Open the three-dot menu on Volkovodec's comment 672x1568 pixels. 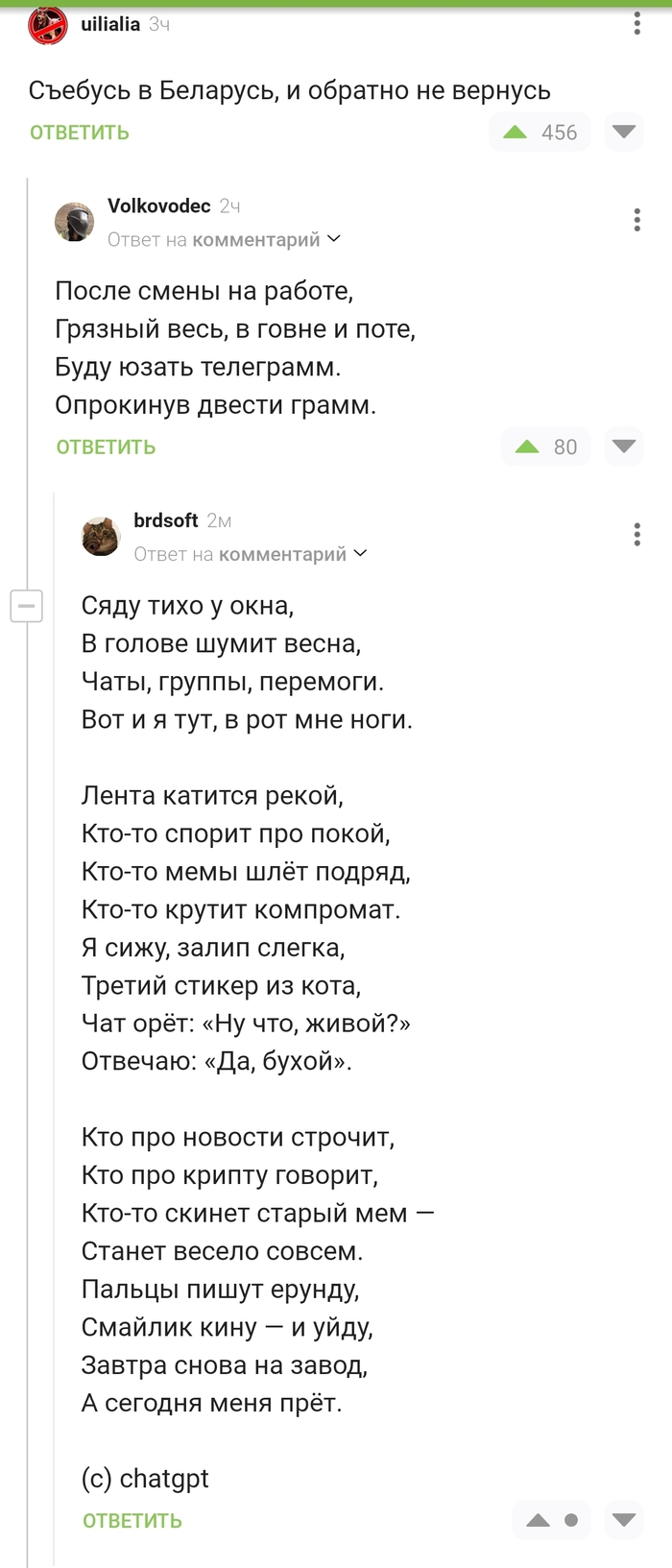pos(636,219)
